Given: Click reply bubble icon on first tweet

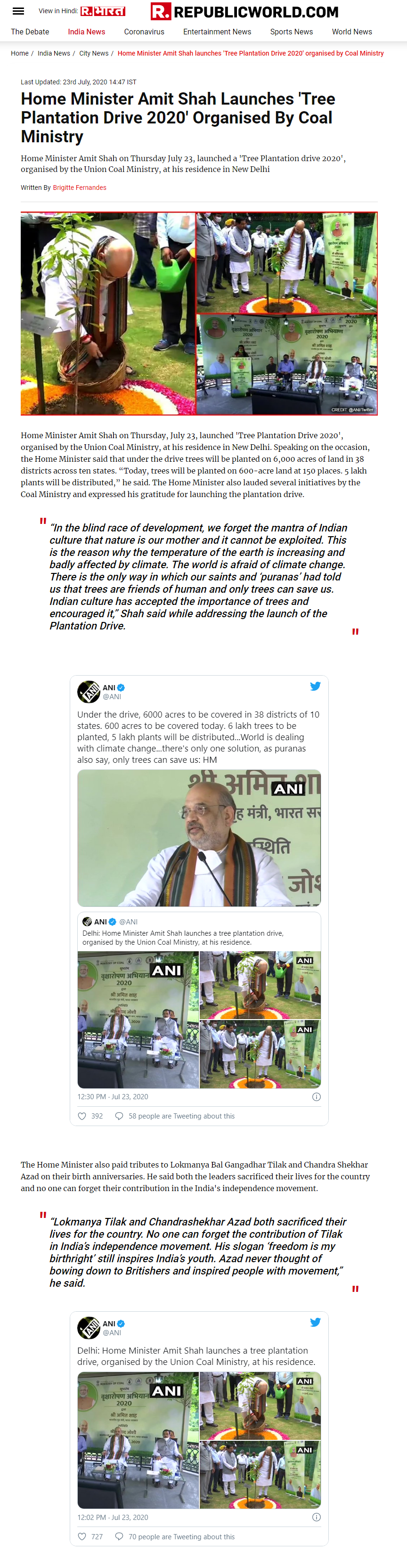Looking at the screenshot, I should point(119,1116).
